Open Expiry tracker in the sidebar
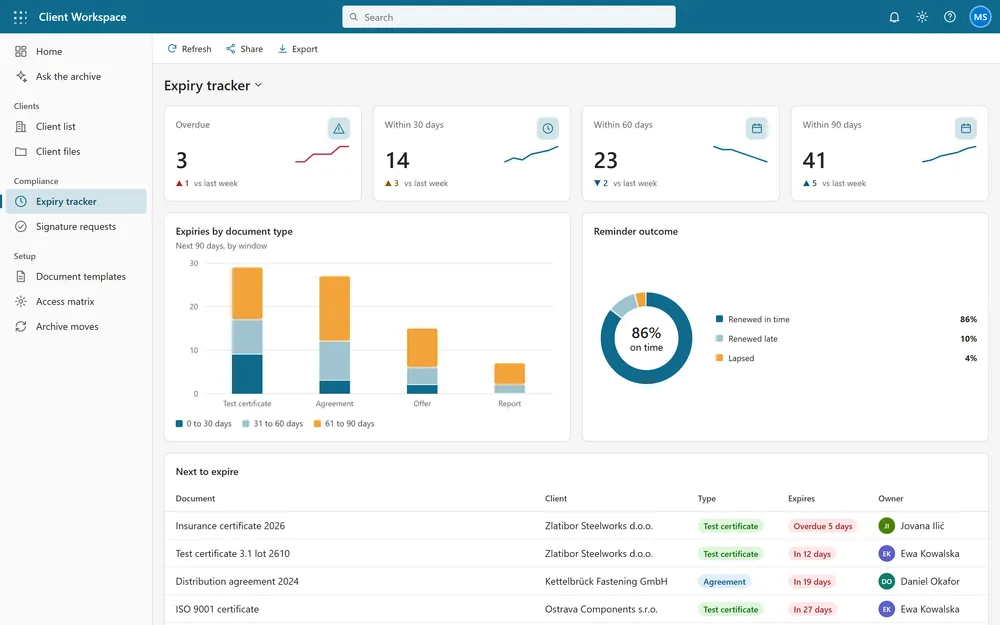 pos(76,202)
